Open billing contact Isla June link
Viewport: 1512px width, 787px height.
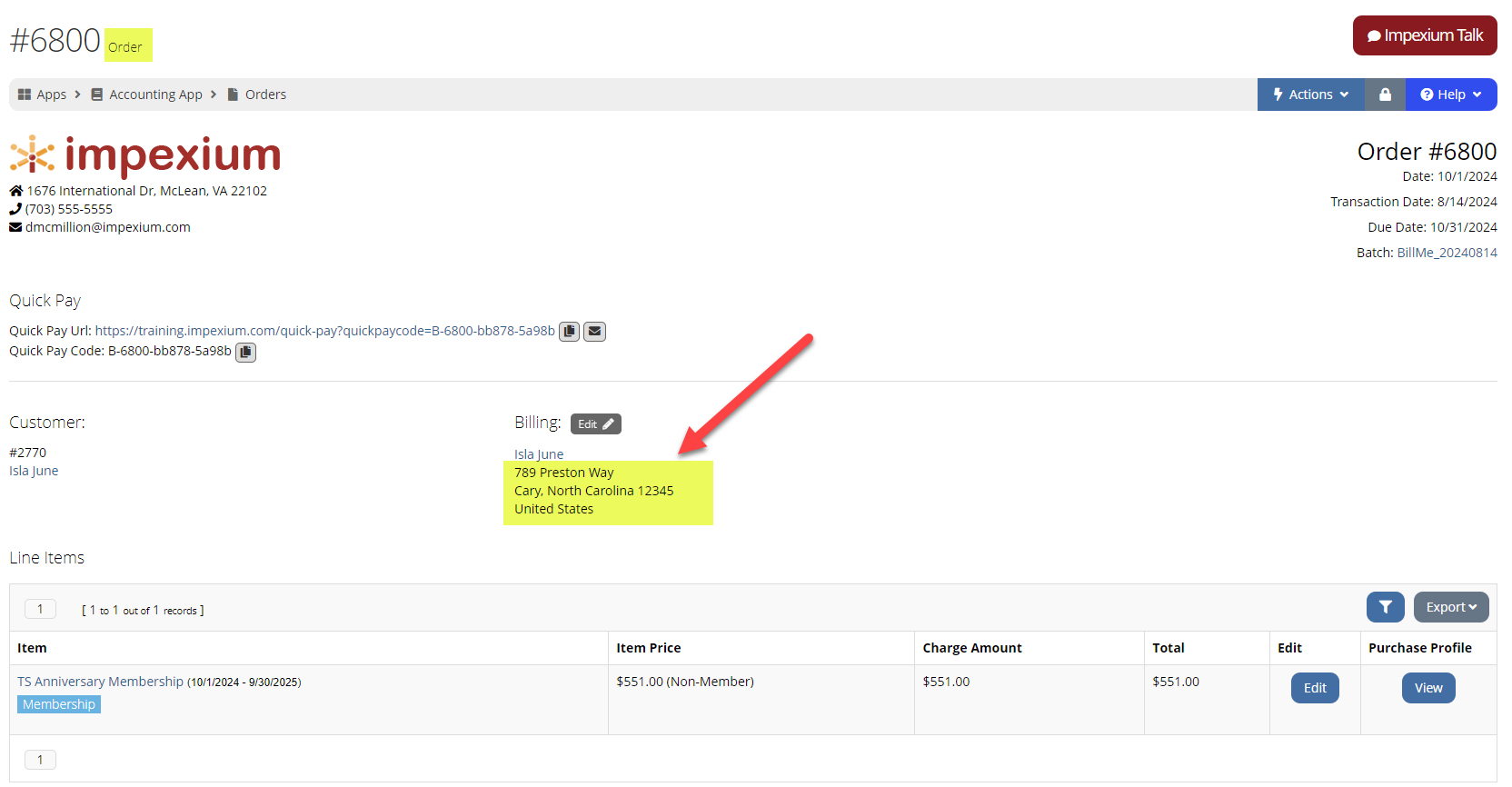[x=539, y=454]
